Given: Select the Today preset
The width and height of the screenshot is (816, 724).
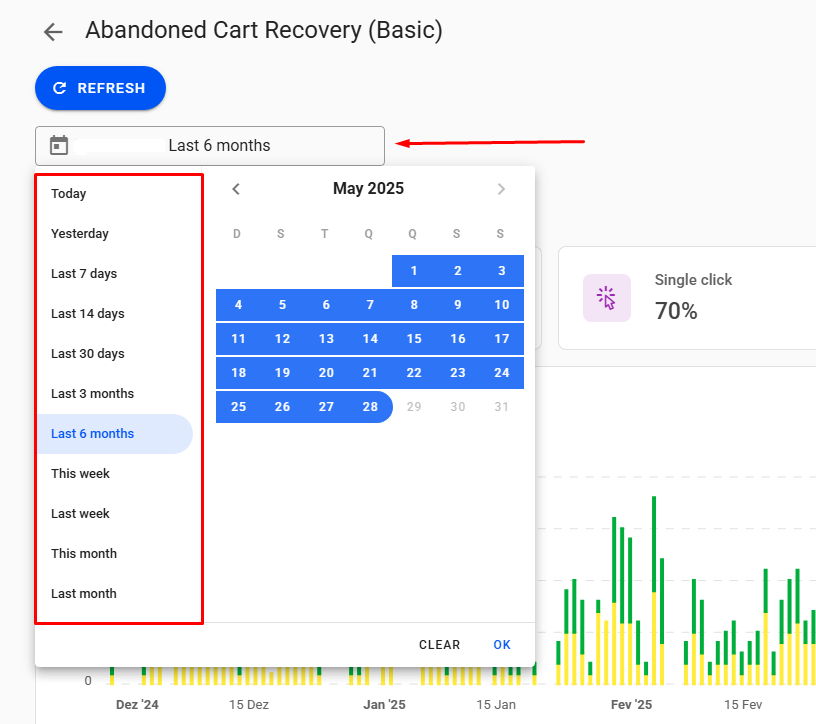Looking at the screenshot, I should coord(69,194).
